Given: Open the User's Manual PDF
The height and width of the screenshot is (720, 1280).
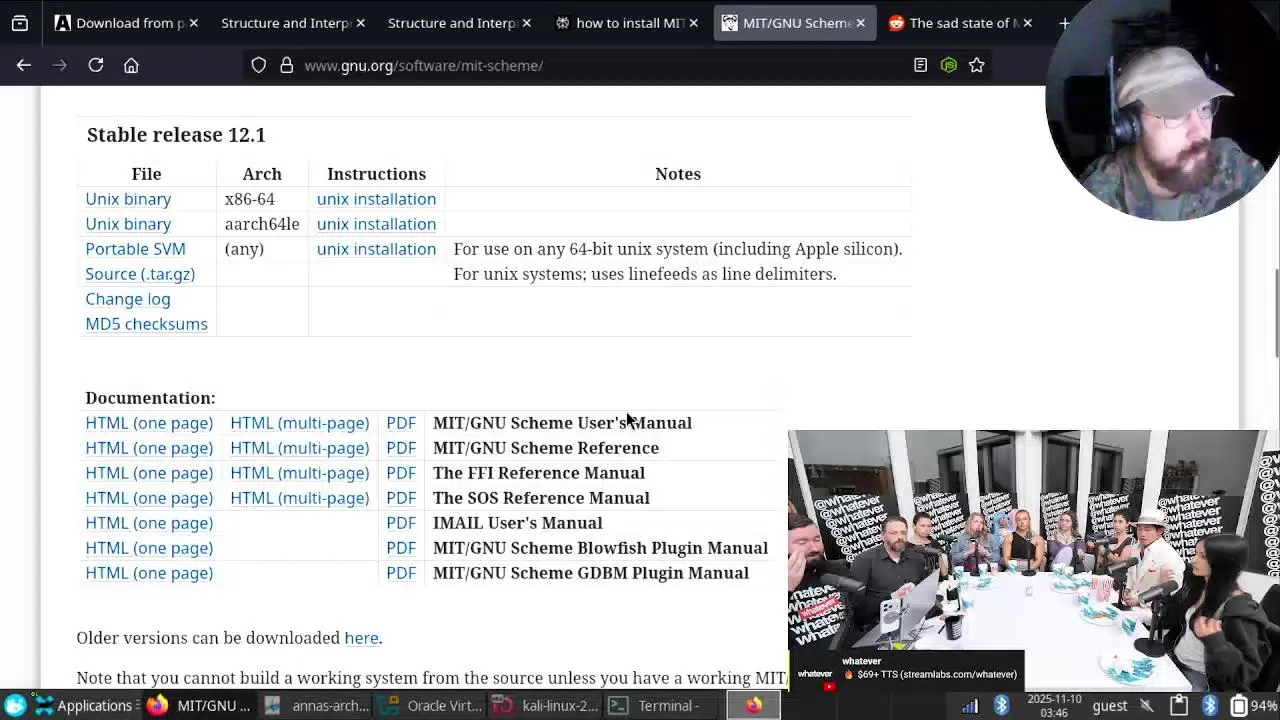Looking at the screenshot, I should click(401, 423).
